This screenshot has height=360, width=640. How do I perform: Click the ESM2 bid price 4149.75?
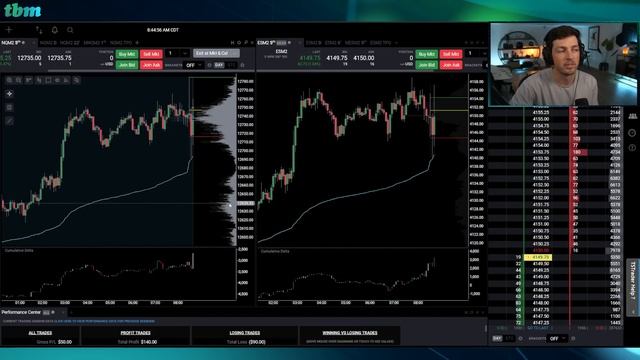point(337,58)
